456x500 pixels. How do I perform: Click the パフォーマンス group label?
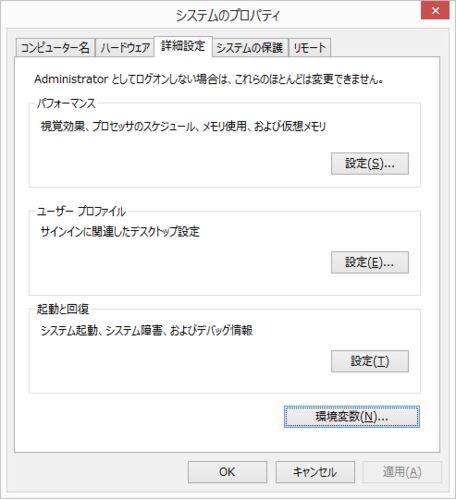[66, 103]
